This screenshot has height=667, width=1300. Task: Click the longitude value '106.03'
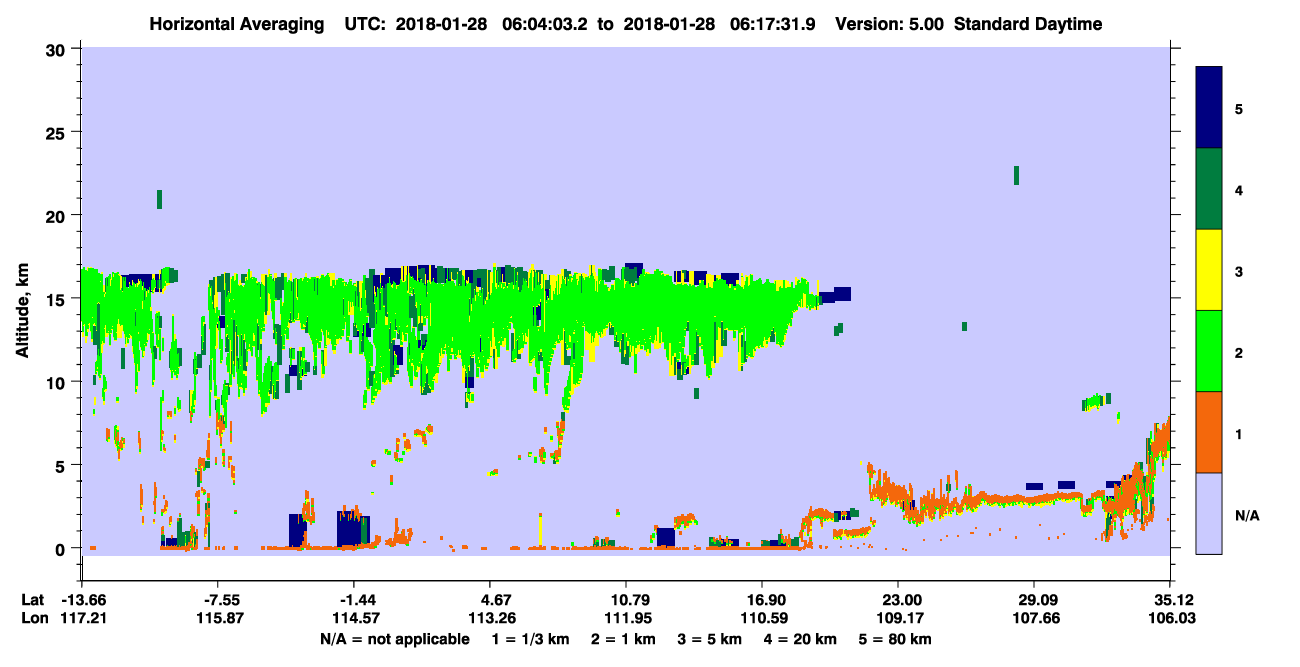[x=1170, y=618]
